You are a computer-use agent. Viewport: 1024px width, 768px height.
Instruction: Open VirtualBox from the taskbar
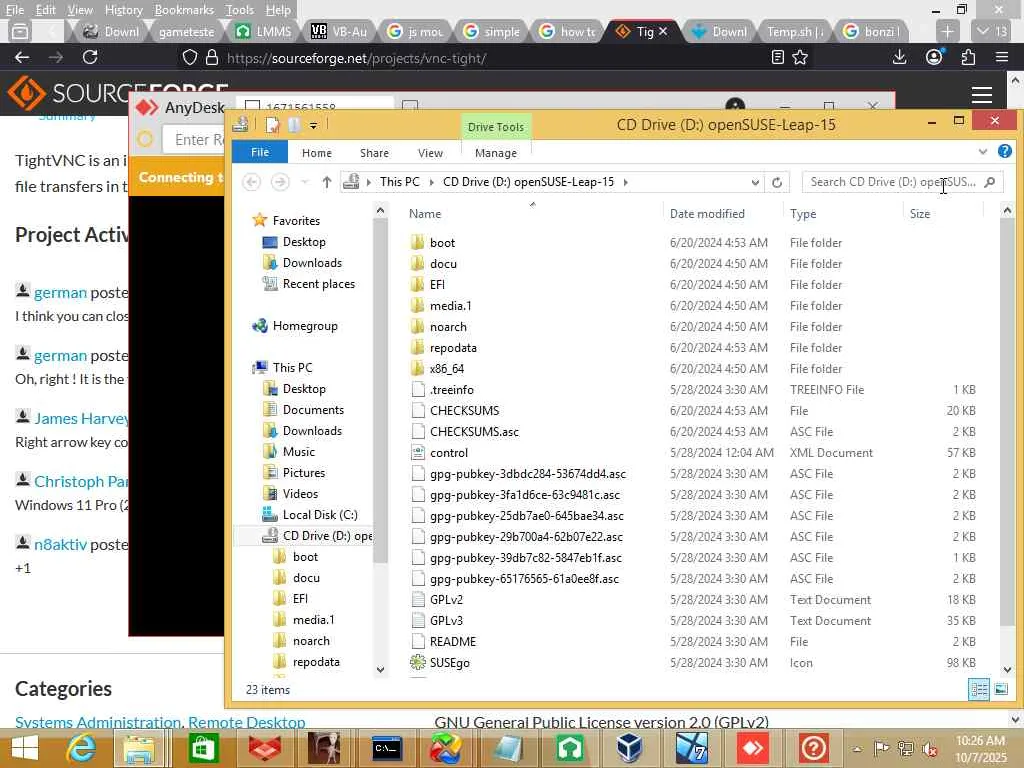(x=629, y=748)
